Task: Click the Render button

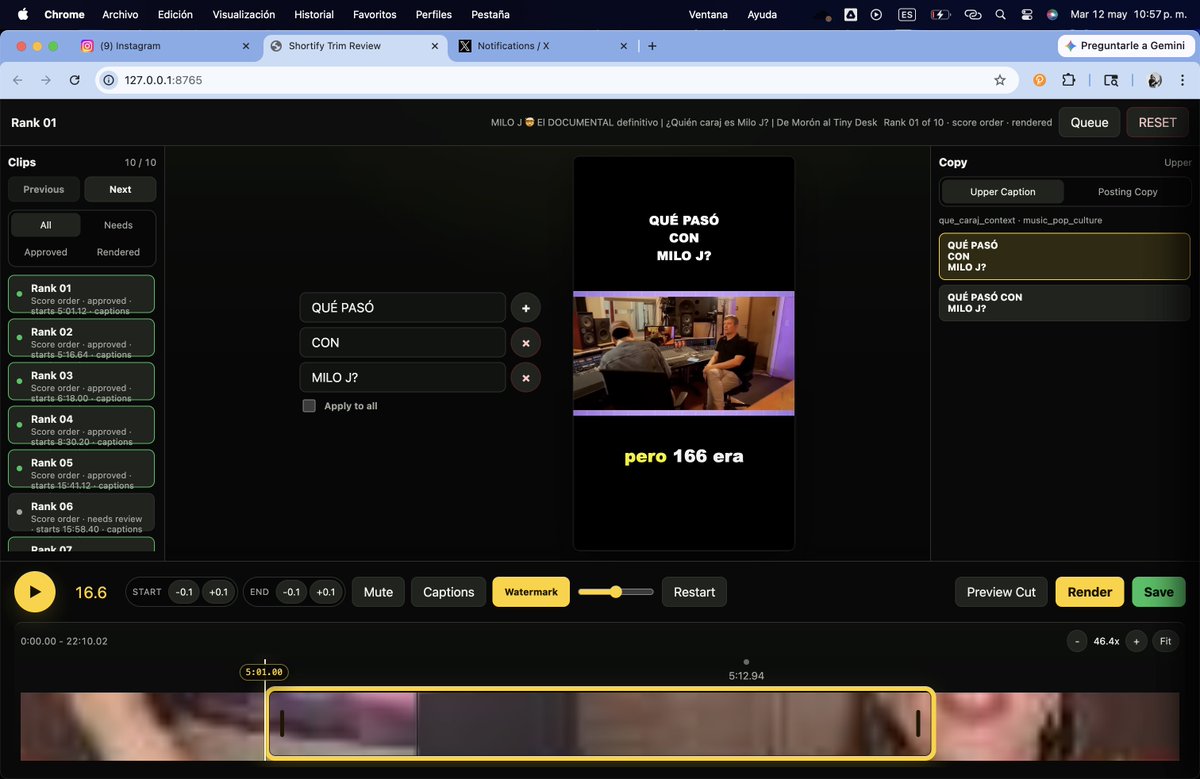Action: coord(1089,592)
